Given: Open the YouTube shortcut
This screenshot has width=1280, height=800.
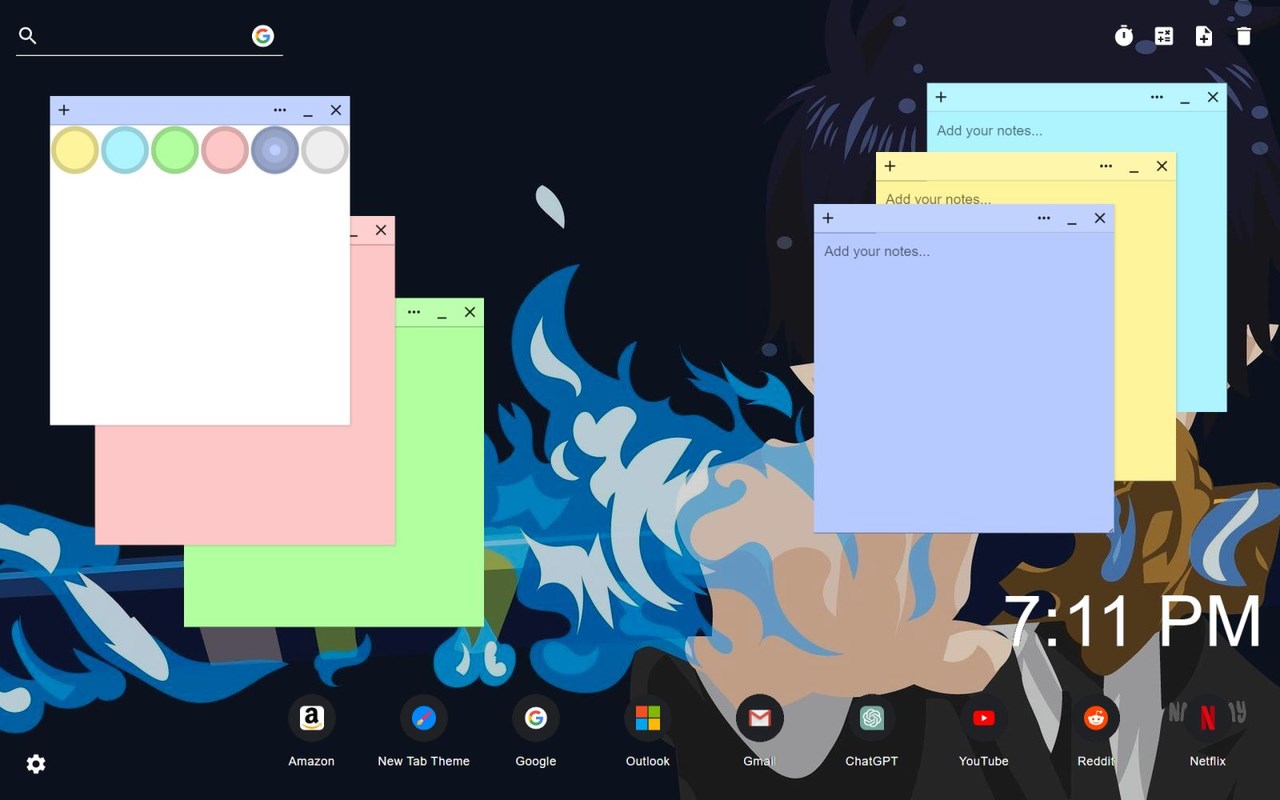Looking at the screenshot, I should [984, 732].
